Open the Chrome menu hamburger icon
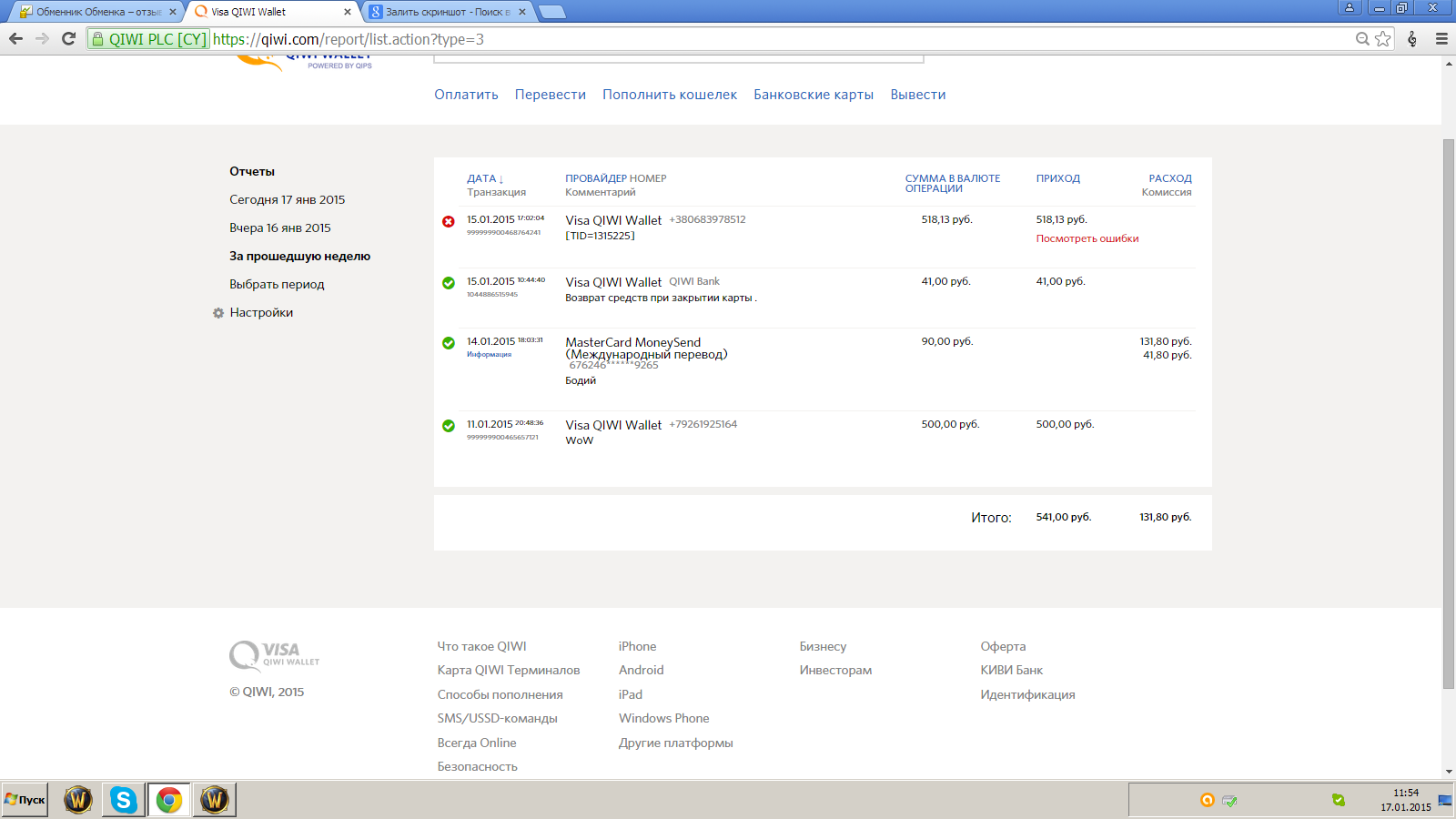Screen dimensions: 1456x819 [x=1441, y=39]
